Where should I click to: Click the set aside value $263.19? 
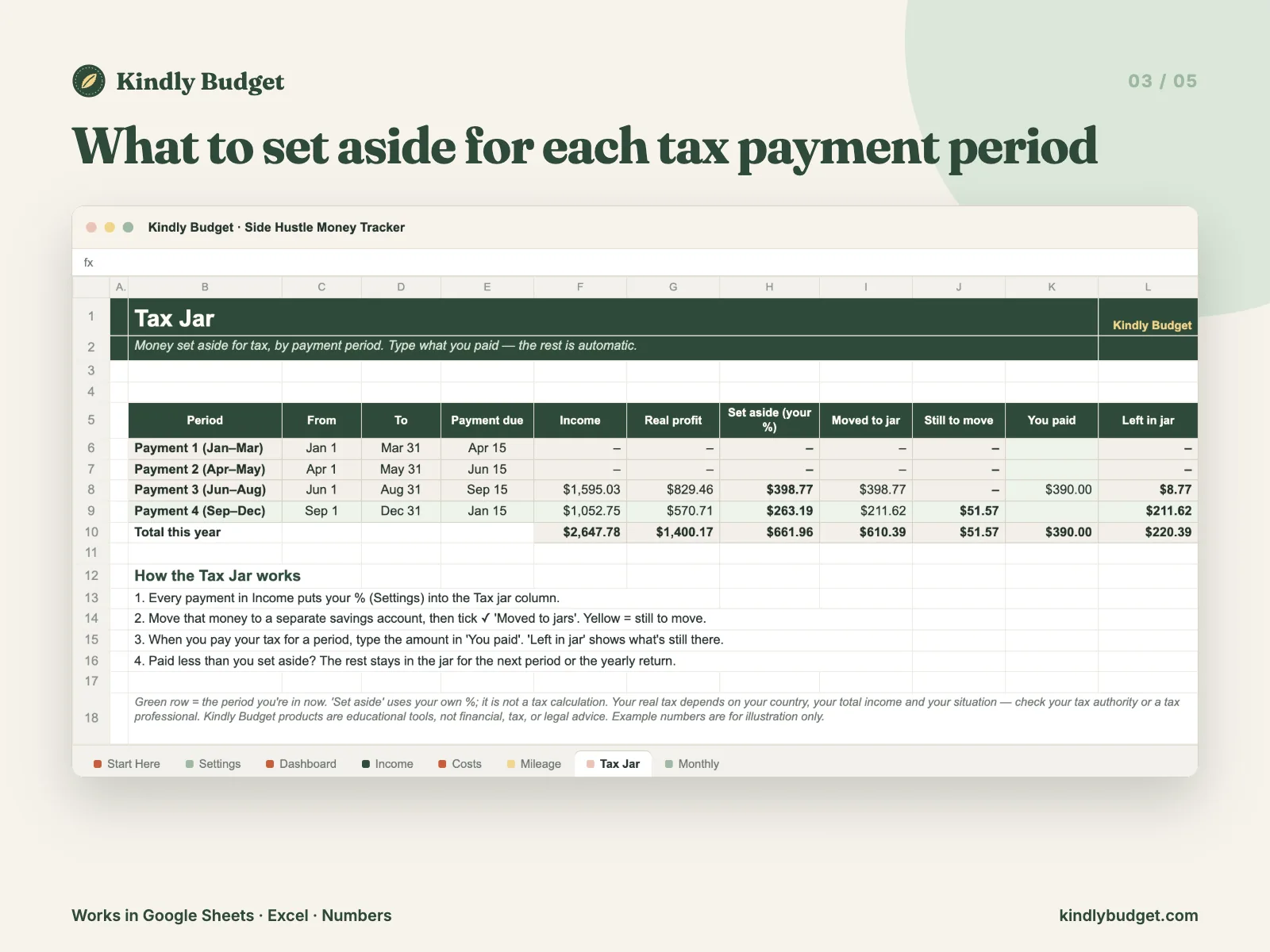[x=769, y=512]
